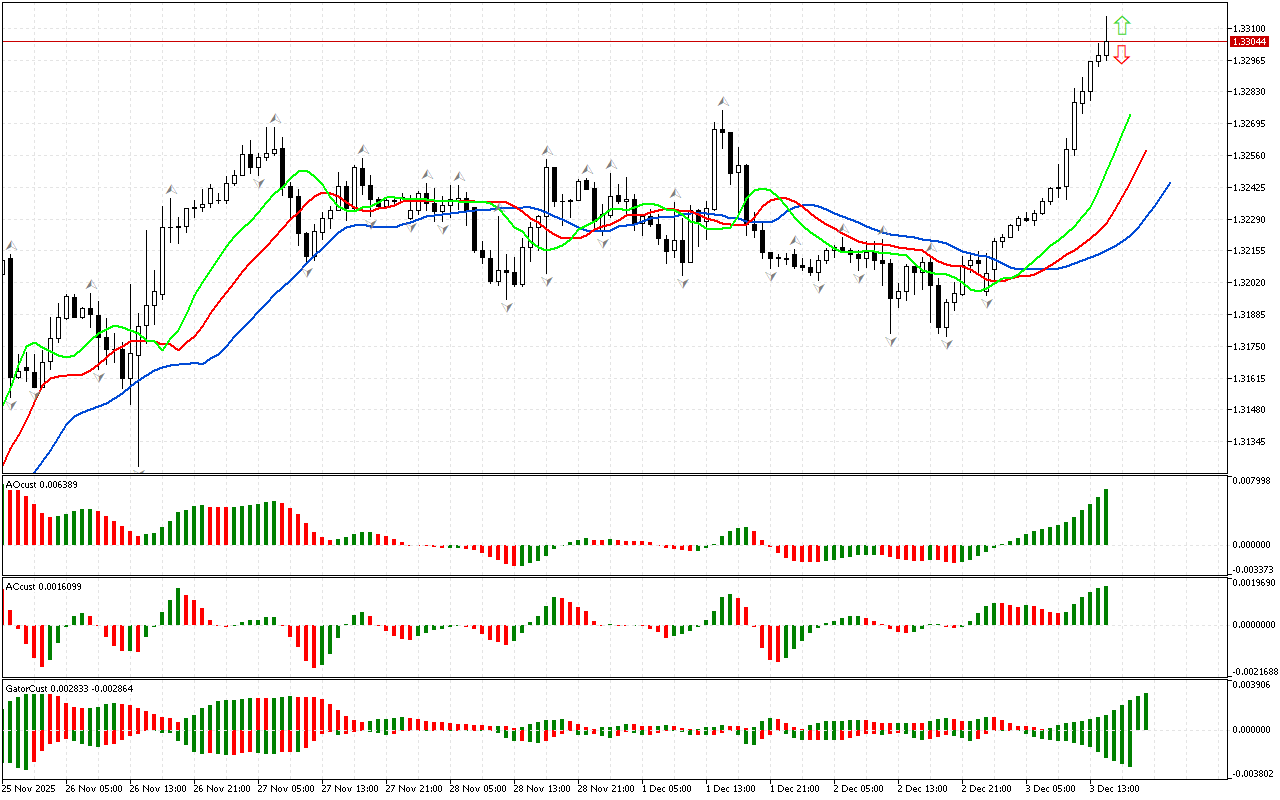Viewport: 1280px width, 800px height.
Task: Select the down fractal under 2 Dec 13:00 low
Action: coord(945,343)
